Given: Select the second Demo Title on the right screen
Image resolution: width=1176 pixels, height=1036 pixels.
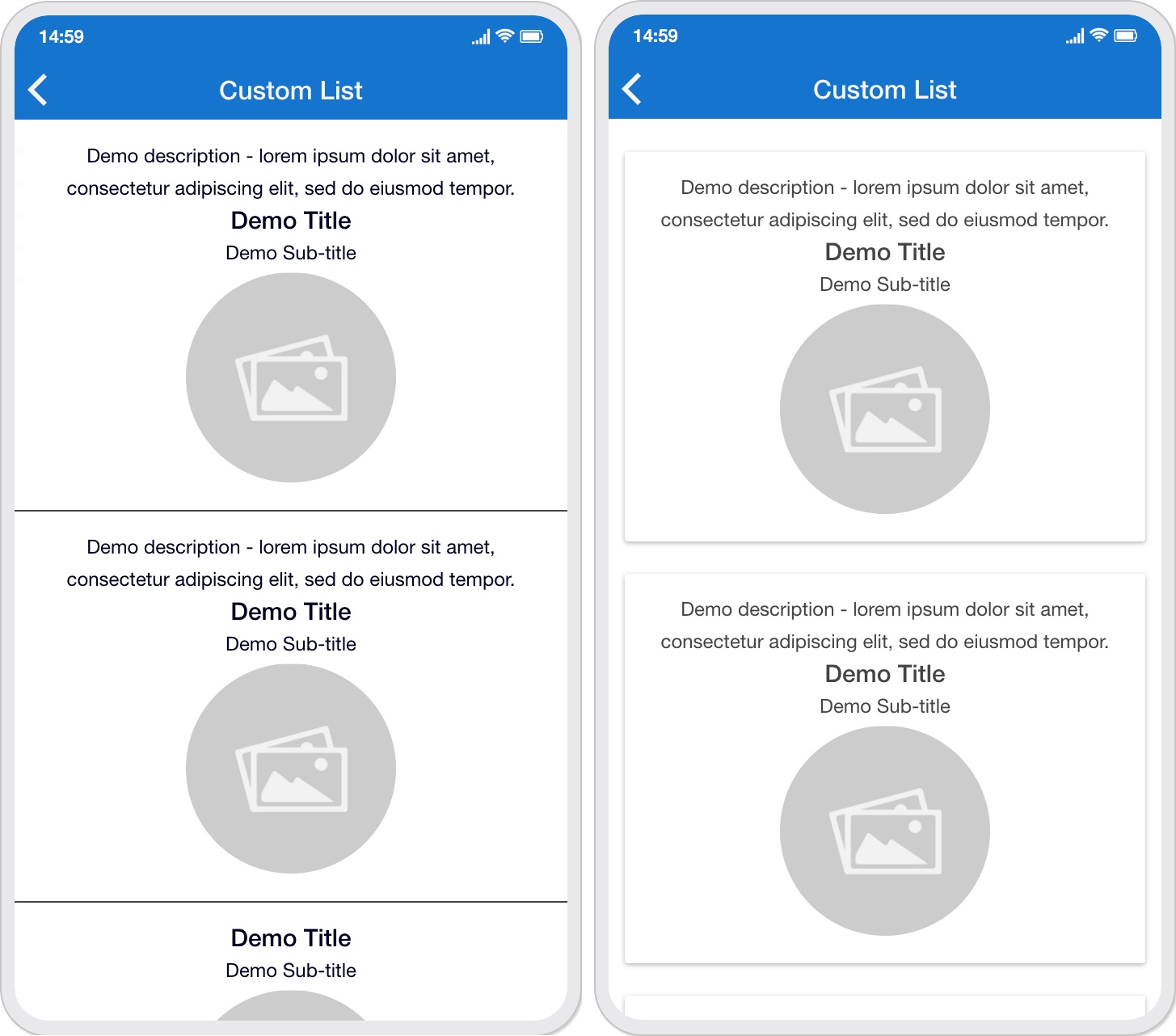Looking at the screenshot, I should [884, 673].
